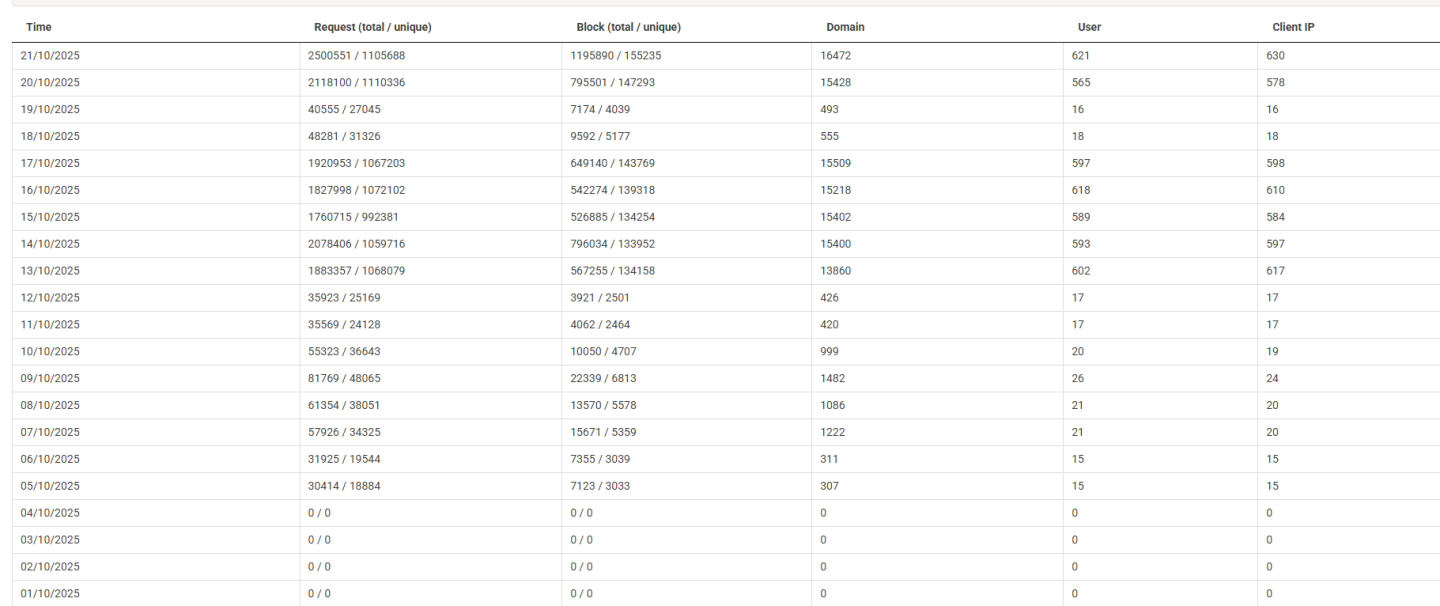Sort by the Domain column header
The height and width of the screenshot is (606, 1440).
[x=845, y=27]
